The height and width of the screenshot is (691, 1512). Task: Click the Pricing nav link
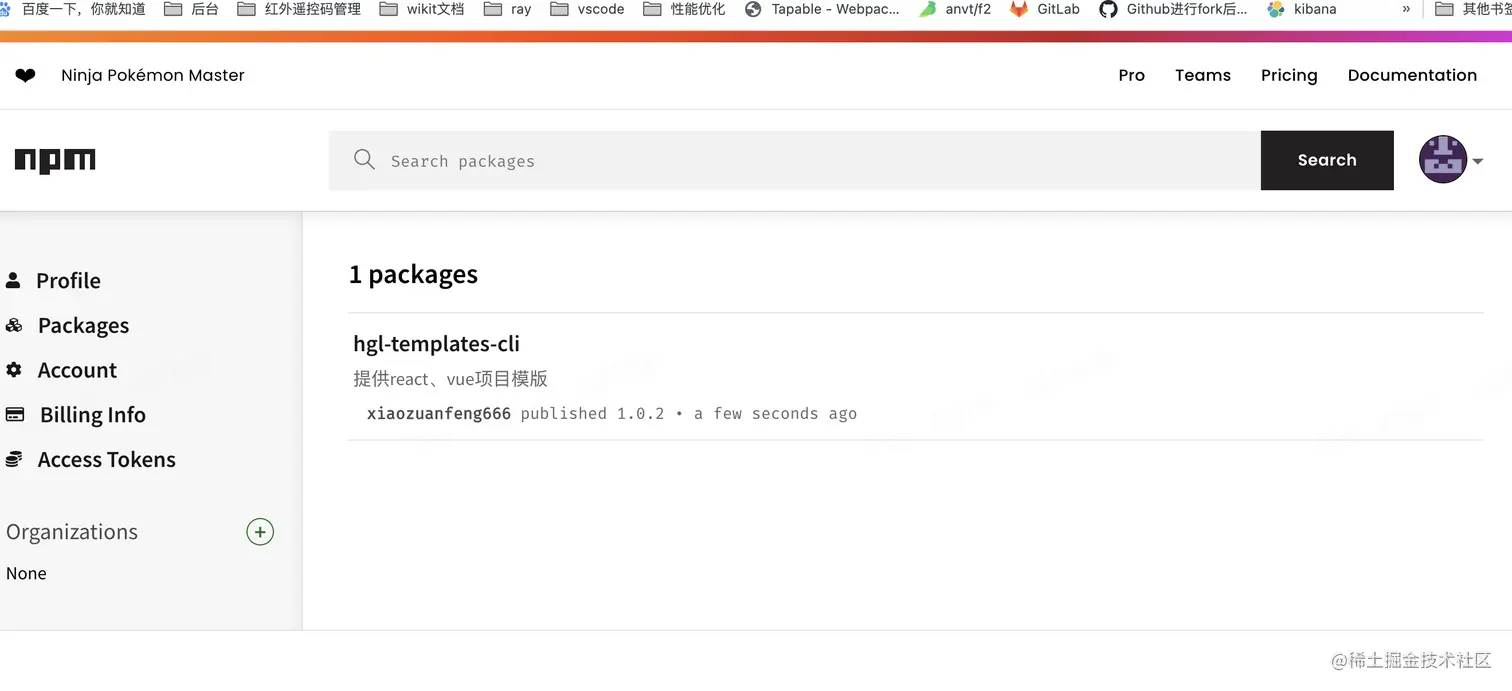(x=1289, y=75)
